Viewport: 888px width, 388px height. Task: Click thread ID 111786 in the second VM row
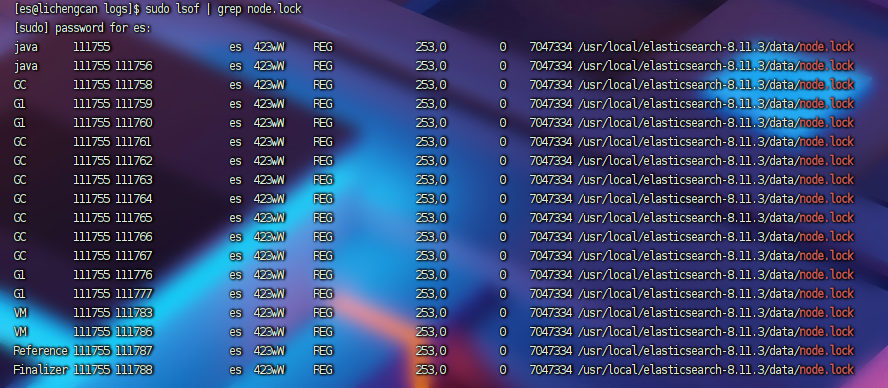coord(134,331)
